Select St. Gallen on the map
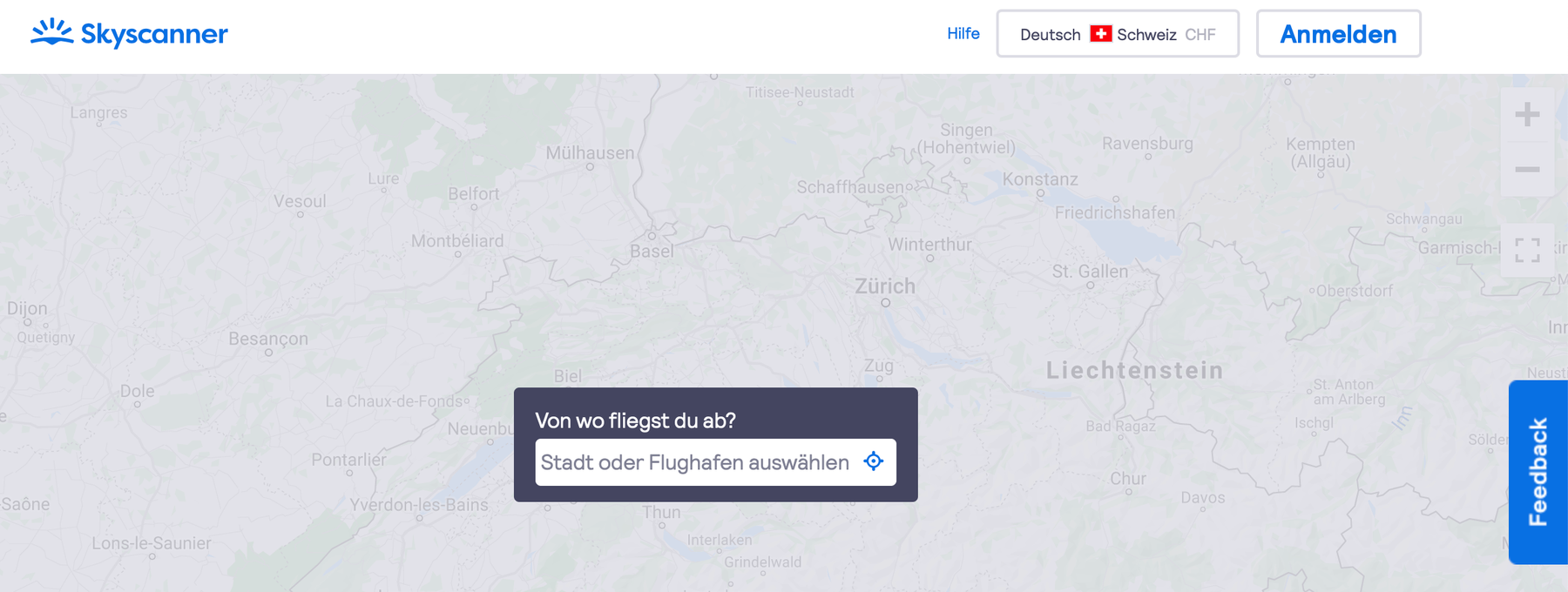The height and width of the screenshot is (592, 1568). (x=1090, y=272)
